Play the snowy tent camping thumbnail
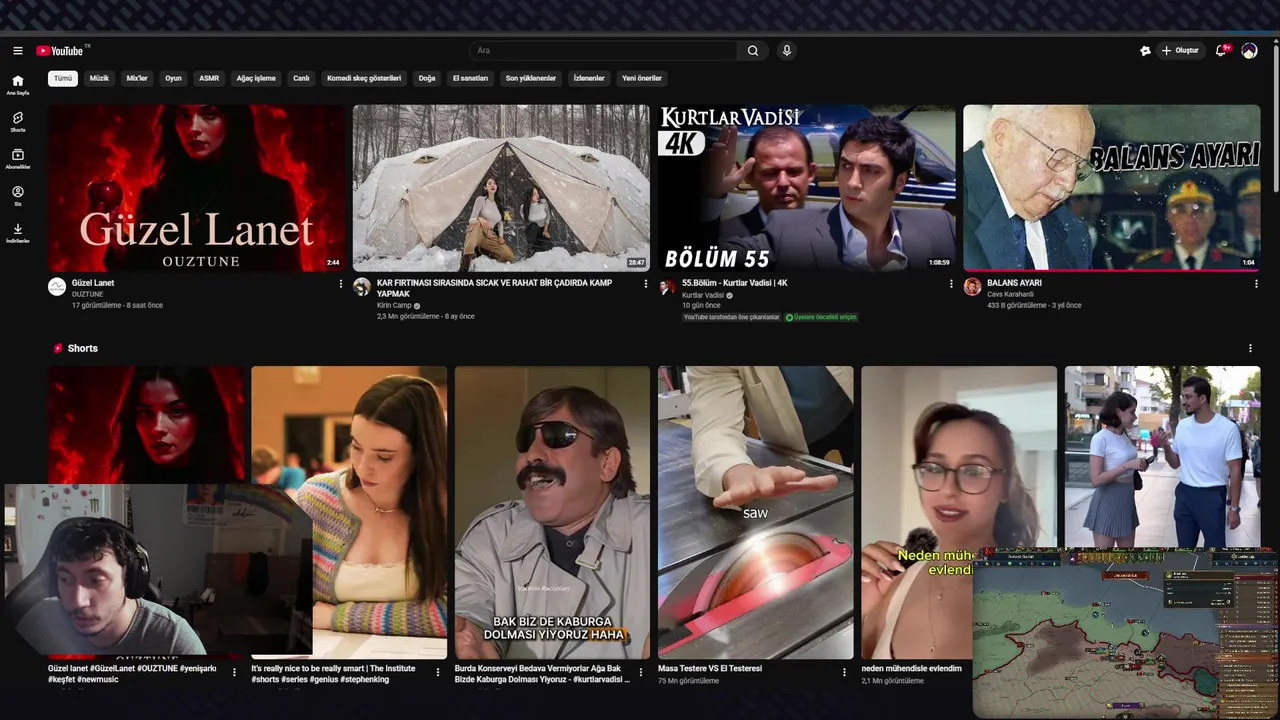Image resolution: width=1280 pixels, height=720 pixels. (501, 188)
